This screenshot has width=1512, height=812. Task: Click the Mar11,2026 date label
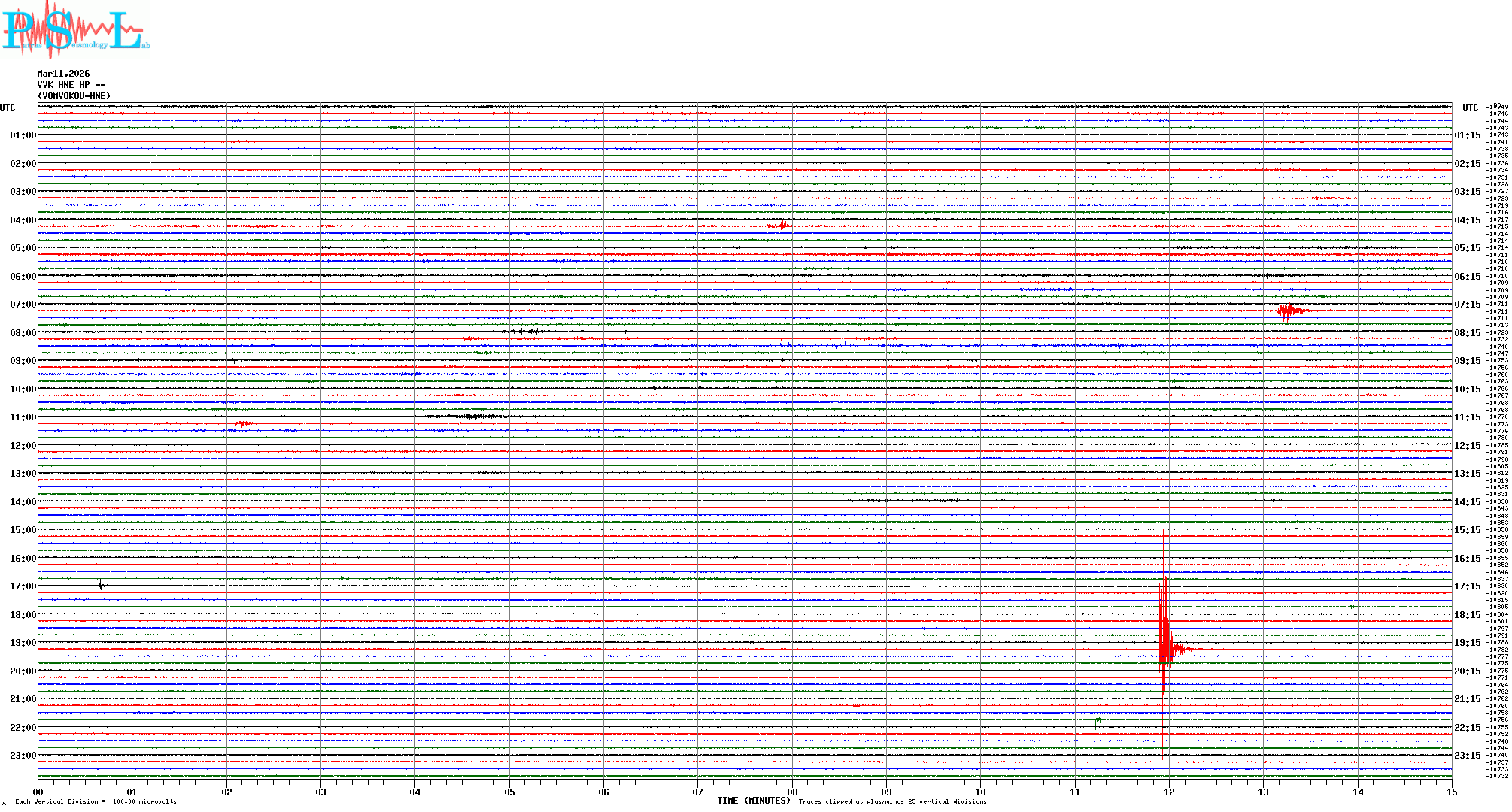[63, 74]
